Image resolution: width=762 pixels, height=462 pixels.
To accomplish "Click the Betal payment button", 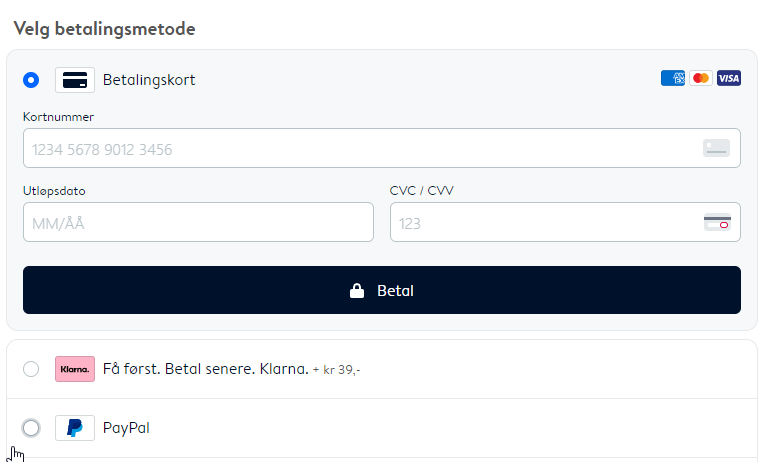I will 382,290.
